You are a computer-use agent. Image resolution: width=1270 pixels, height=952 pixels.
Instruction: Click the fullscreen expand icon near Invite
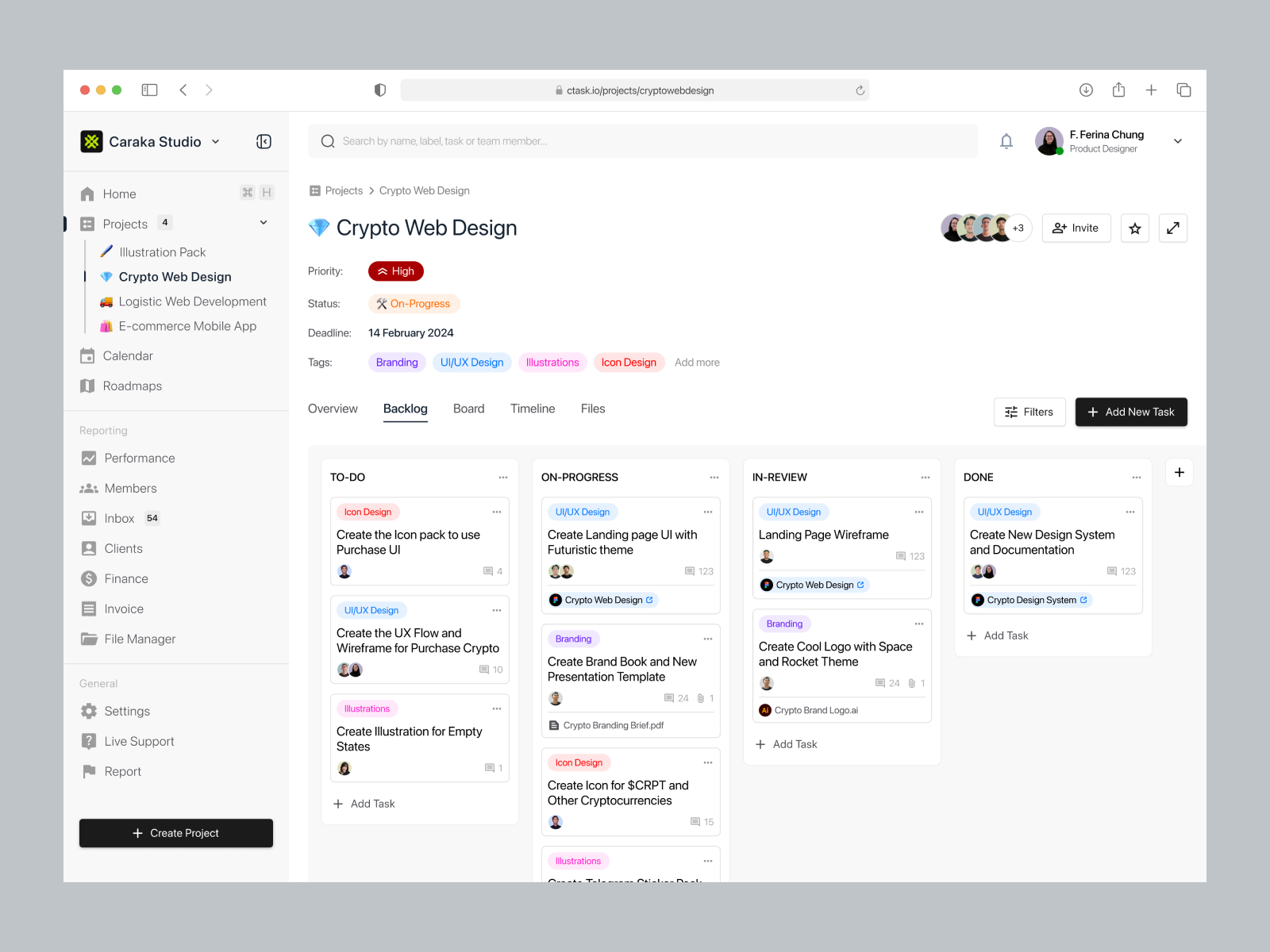(1172, 228)
